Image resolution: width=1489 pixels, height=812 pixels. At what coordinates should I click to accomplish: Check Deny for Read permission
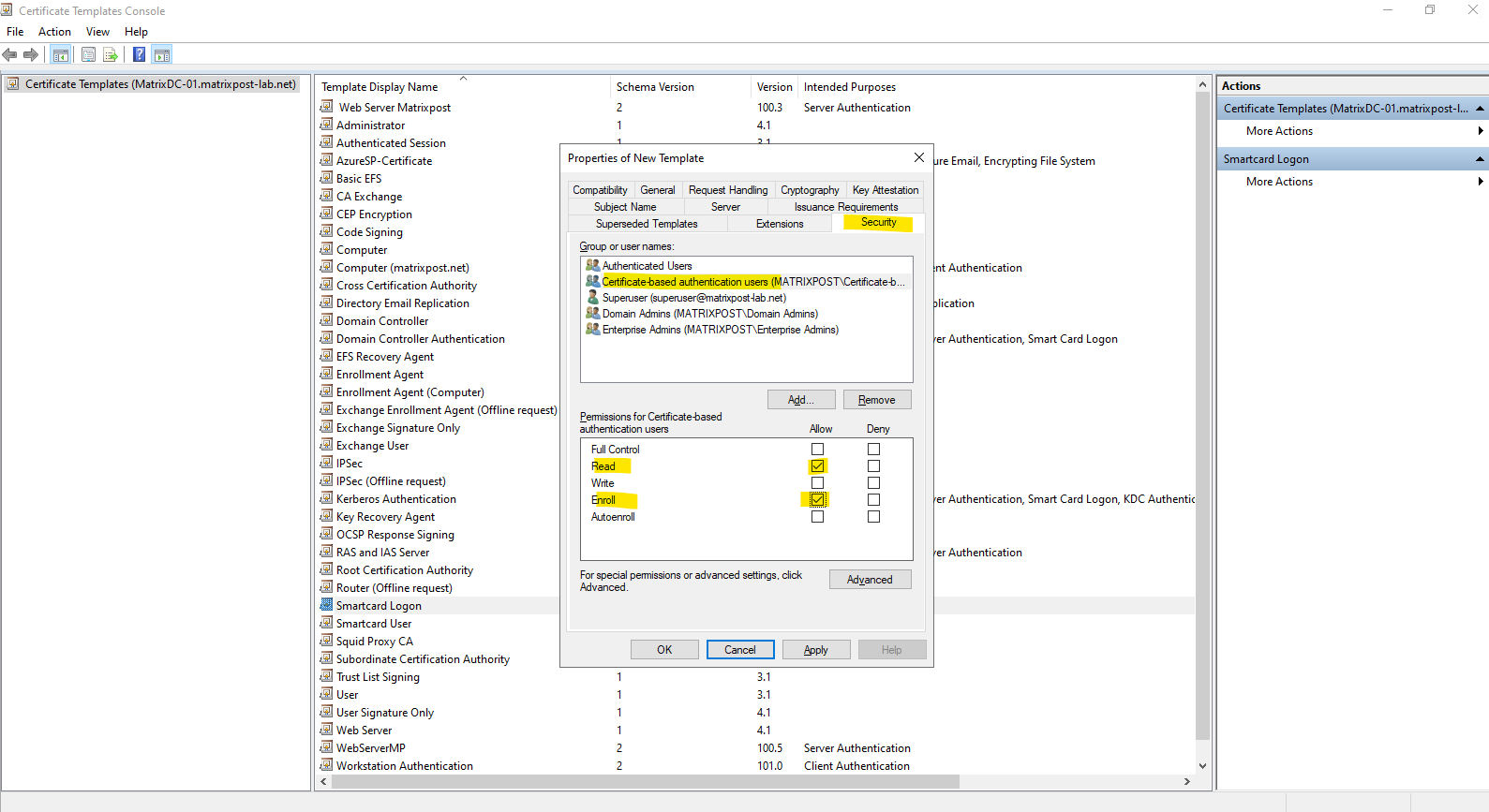[x=873, y=465]
